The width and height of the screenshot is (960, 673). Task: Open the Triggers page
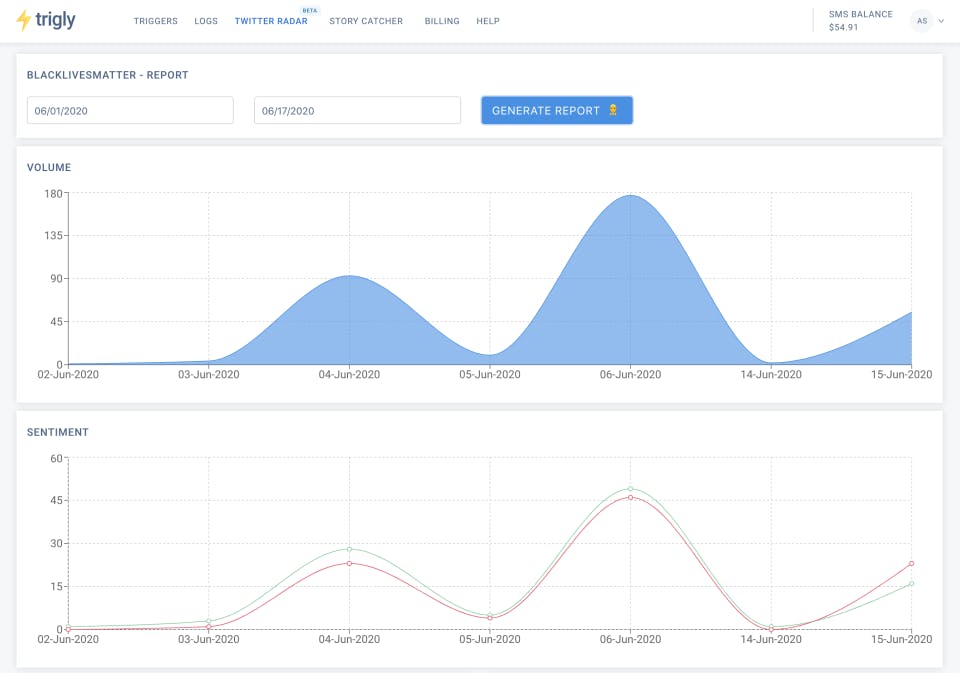click(155, 21)
